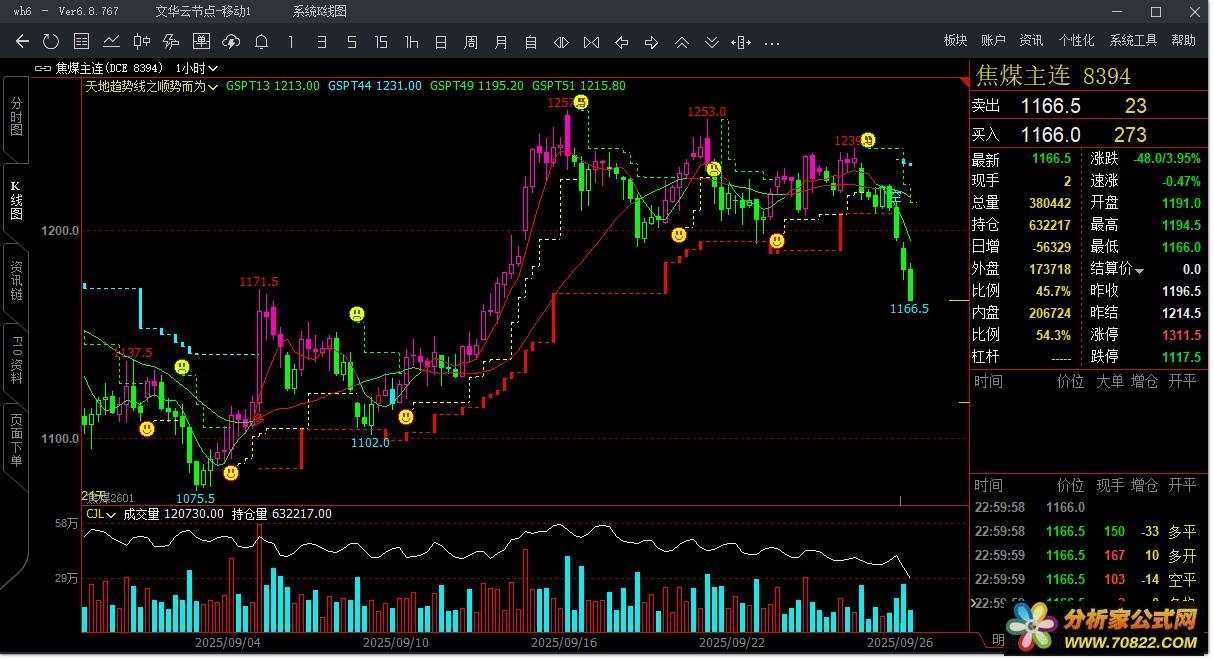Open the three-dot more options icon
The width and height of the screenshot is (1214, 659).
click(771, 42)
